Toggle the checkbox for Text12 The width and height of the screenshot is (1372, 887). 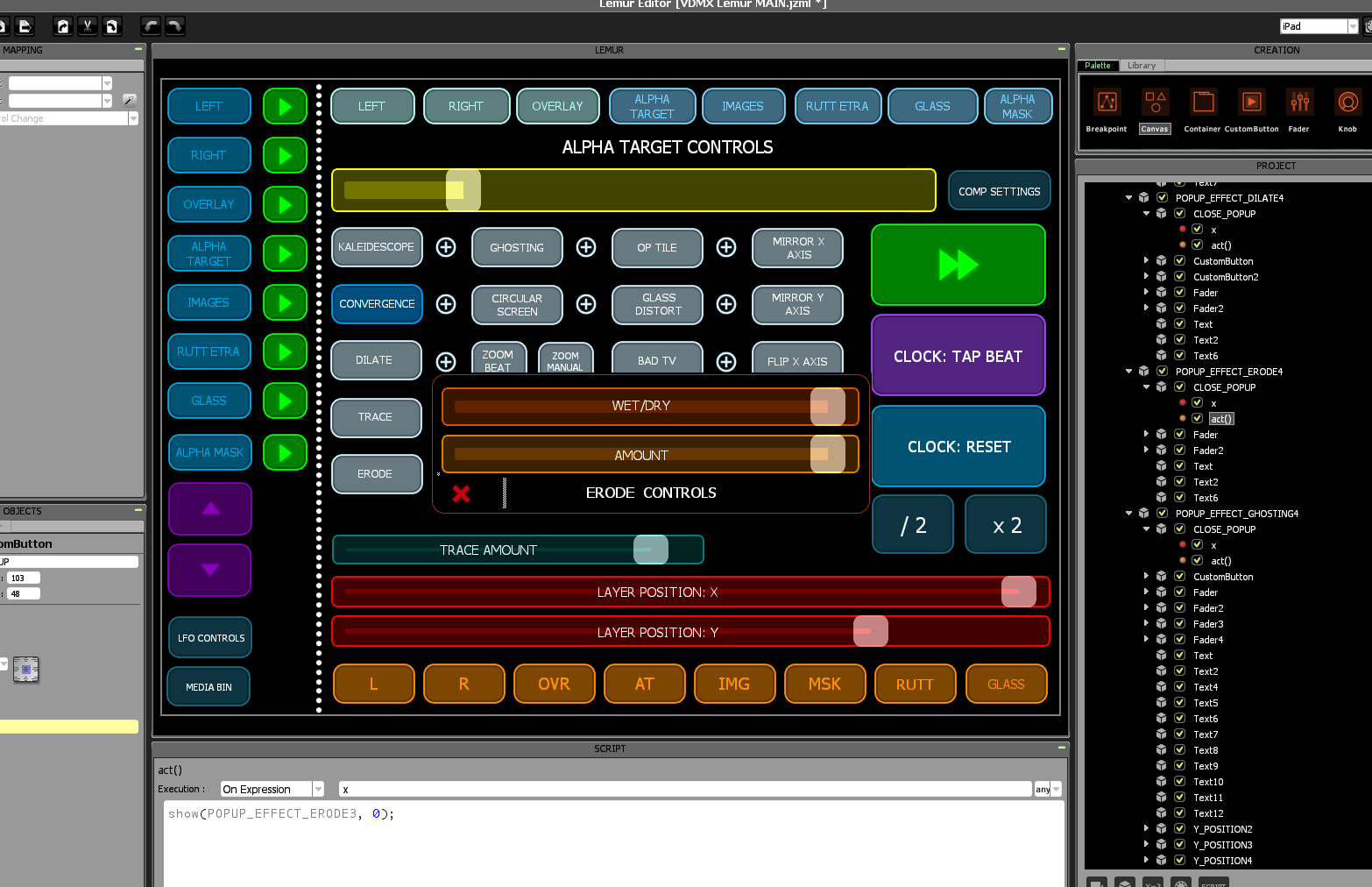(1179, 813)
